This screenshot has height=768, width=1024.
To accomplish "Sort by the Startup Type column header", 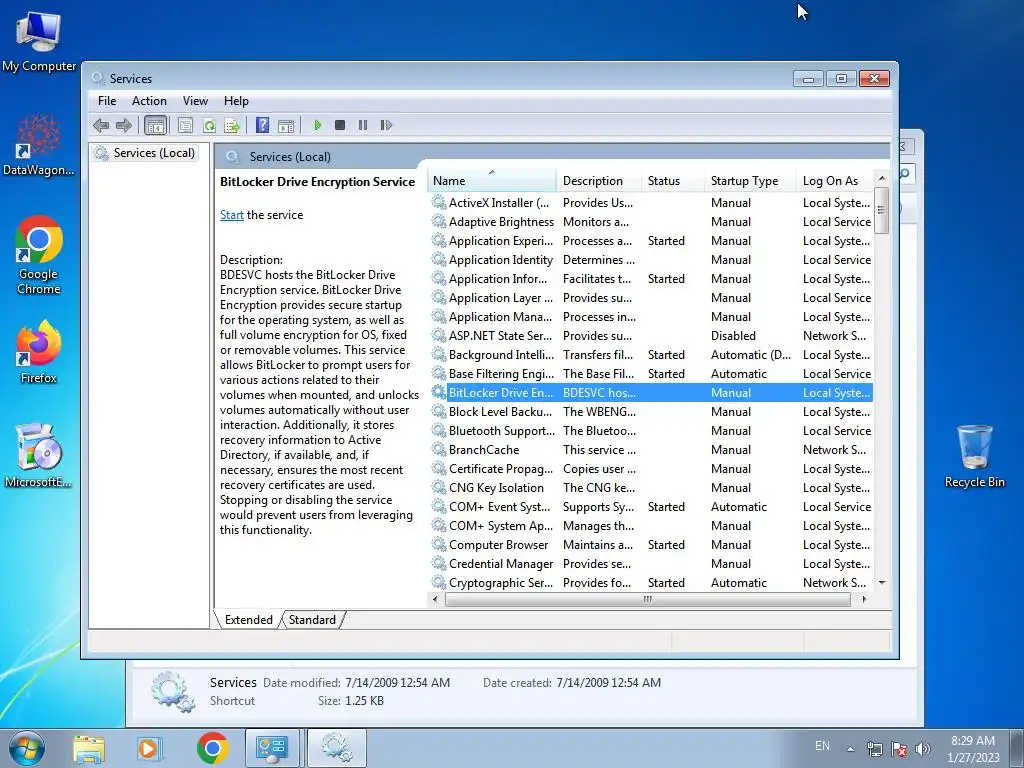I will pyautogui.click(x=750, y=181).
